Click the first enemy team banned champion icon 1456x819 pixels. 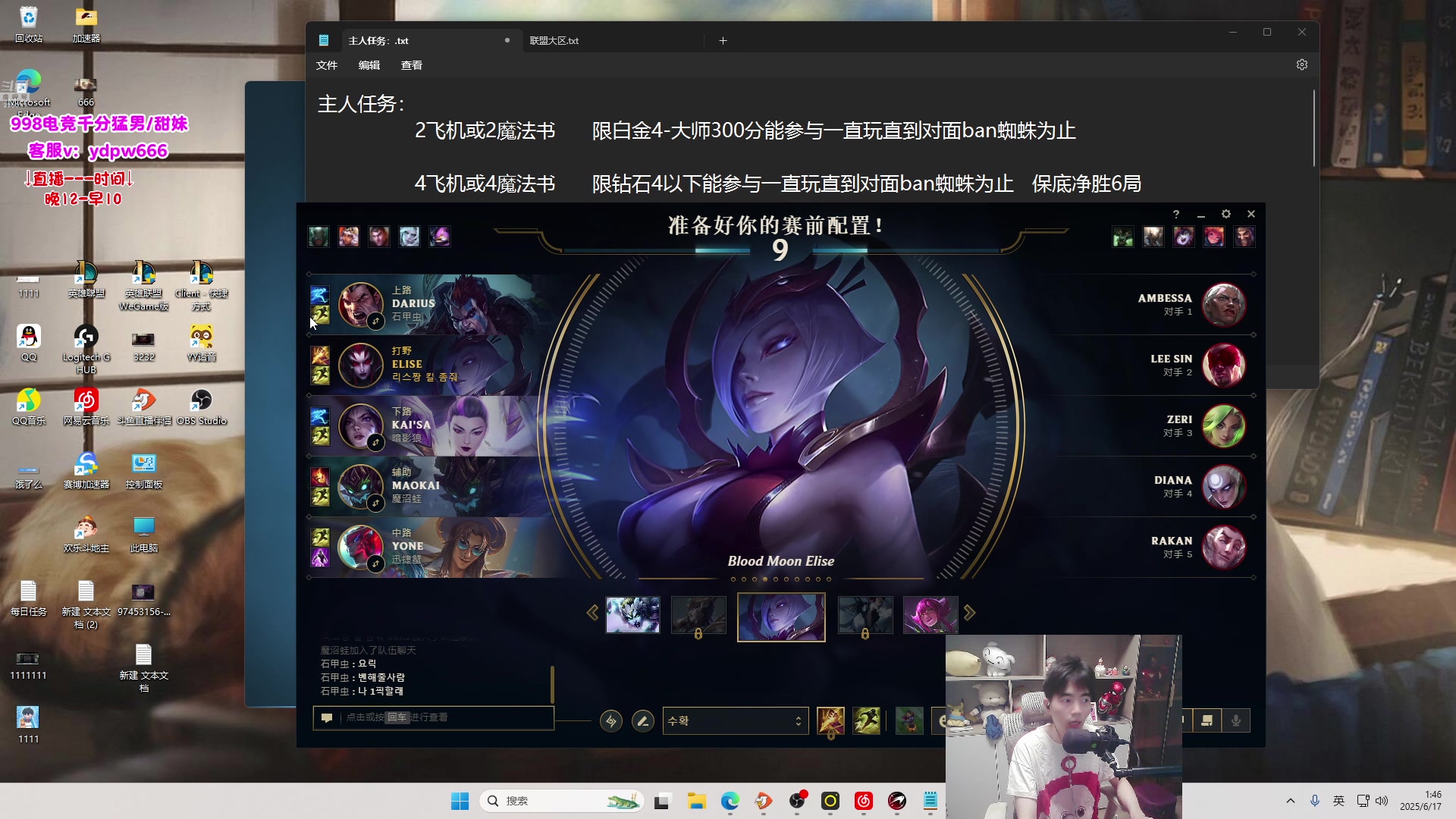pos(1122,237)
